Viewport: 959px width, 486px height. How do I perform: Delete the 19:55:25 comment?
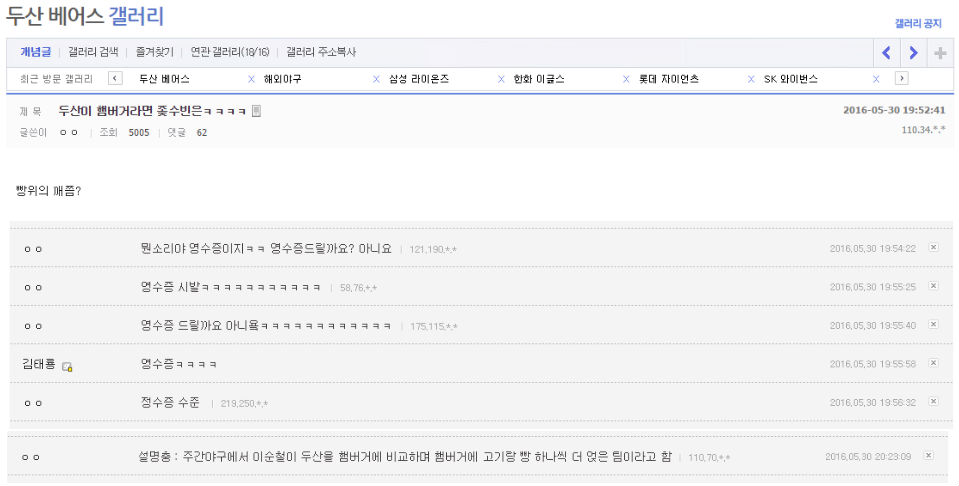pyautogui.click(x=933, y=286)
